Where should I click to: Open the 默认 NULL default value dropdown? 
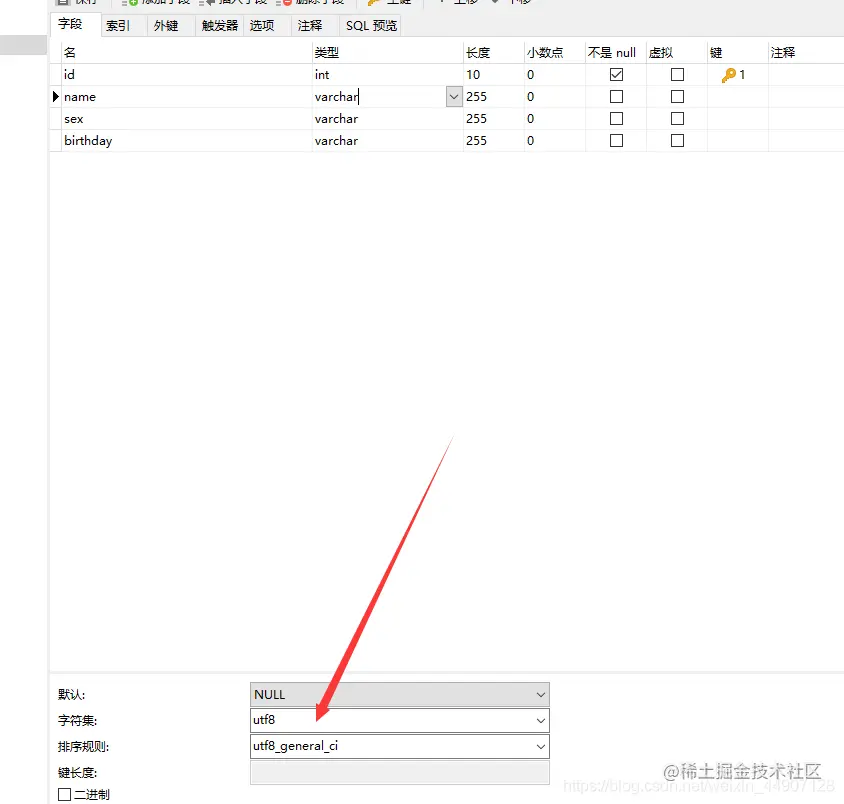540,694
